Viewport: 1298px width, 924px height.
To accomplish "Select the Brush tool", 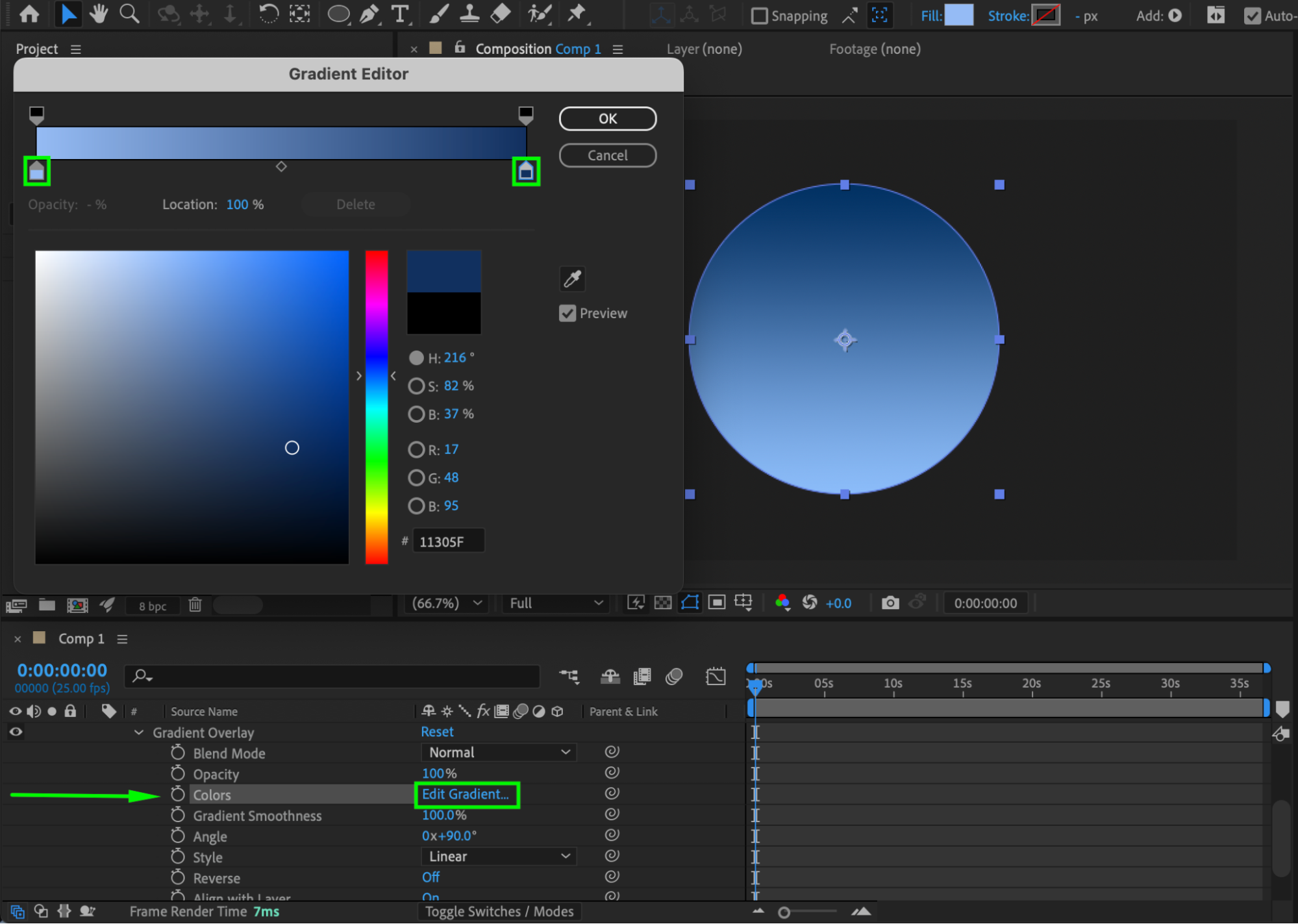I will point(439,14).
